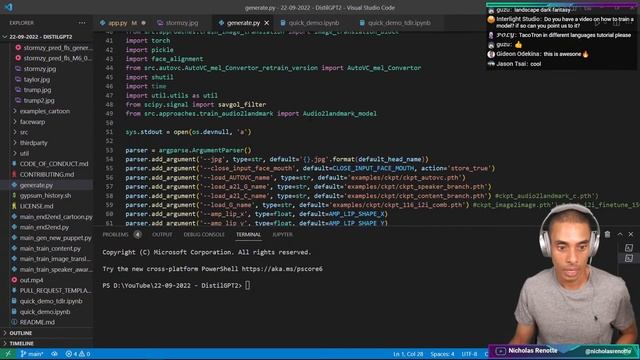Open main_train_content.py file

(50, 249)
